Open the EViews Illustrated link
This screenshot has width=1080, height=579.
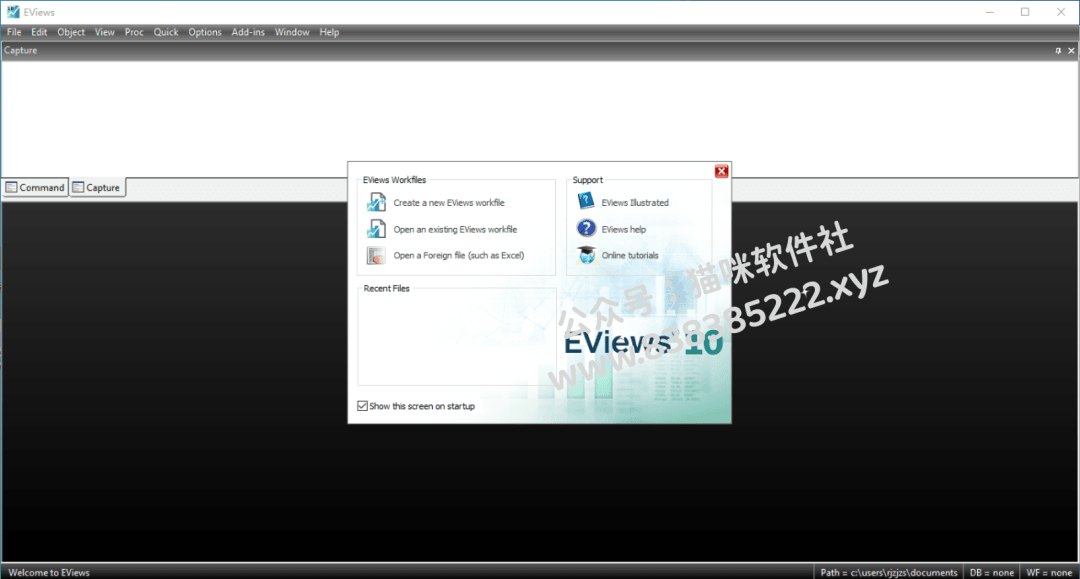pyautogui.click(x=635, y=202)
